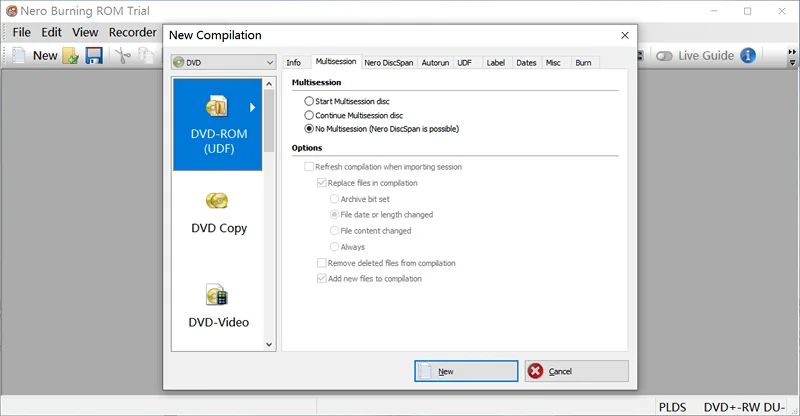Screen dimensions: 800x416
Task: Switch to the Multisession tab
Action: point(336,62)
